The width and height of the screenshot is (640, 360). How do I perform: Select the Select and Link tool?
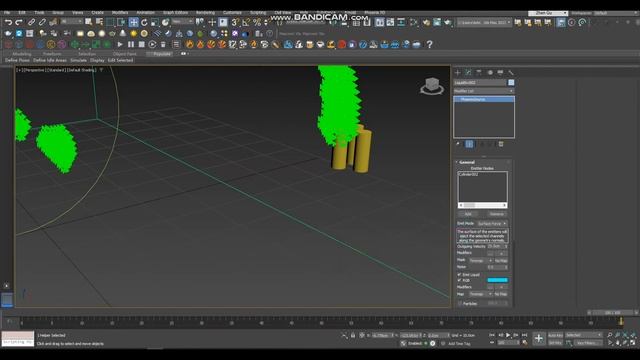point(31,22)
